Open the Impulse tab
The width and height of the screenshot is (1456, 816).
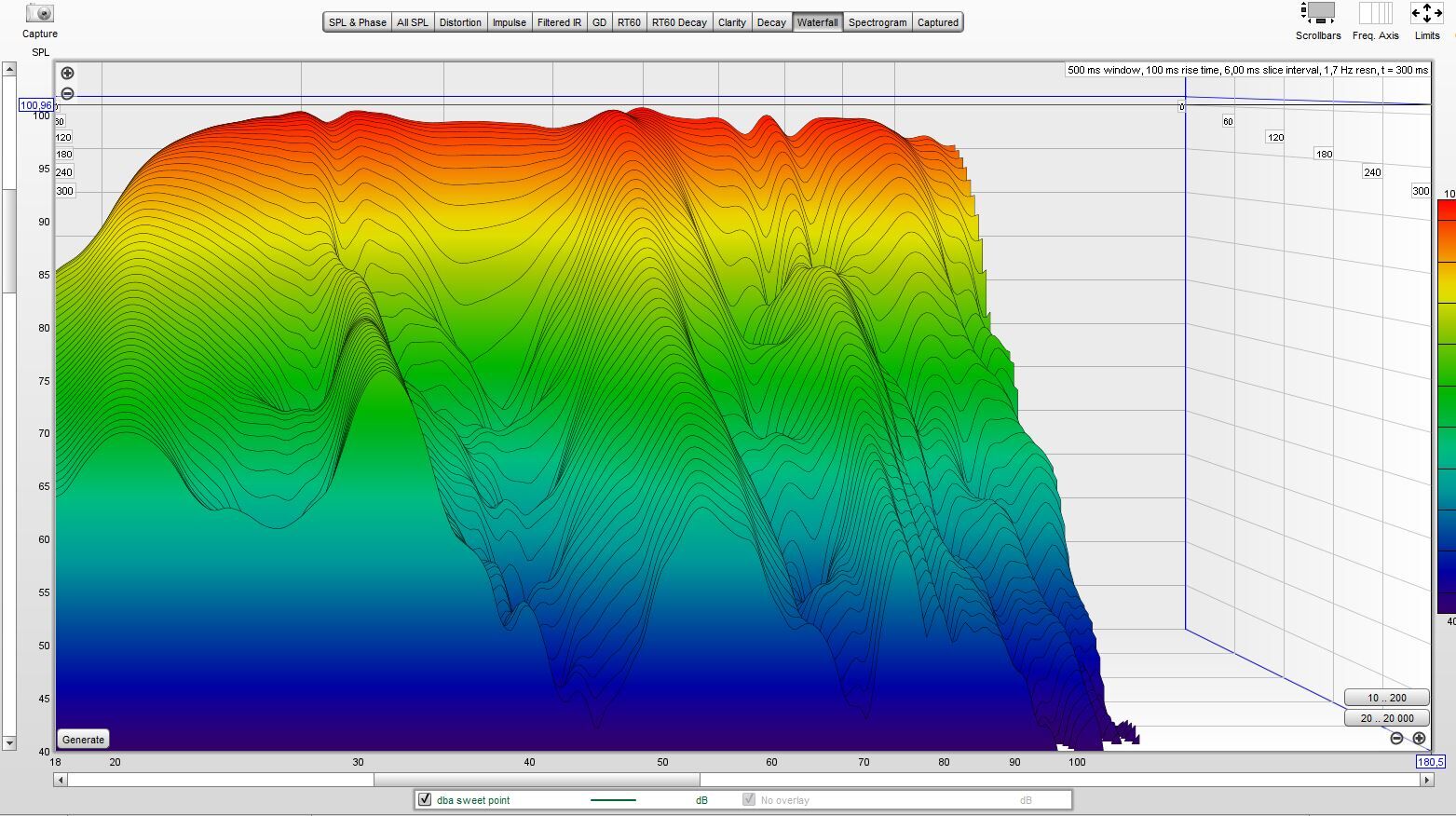(x=510, y=22)
